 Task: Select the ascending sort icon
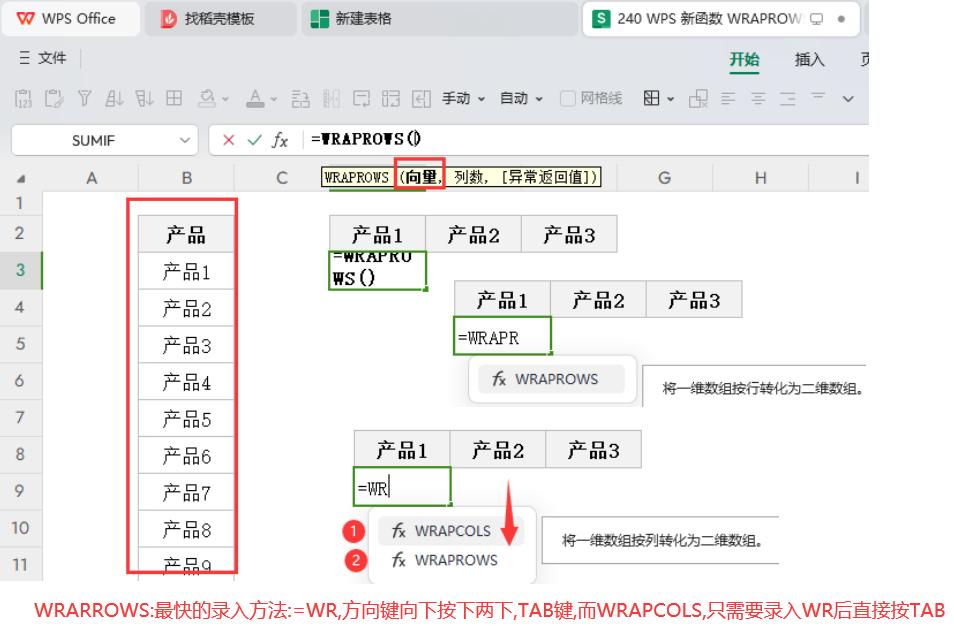(115, 97)
